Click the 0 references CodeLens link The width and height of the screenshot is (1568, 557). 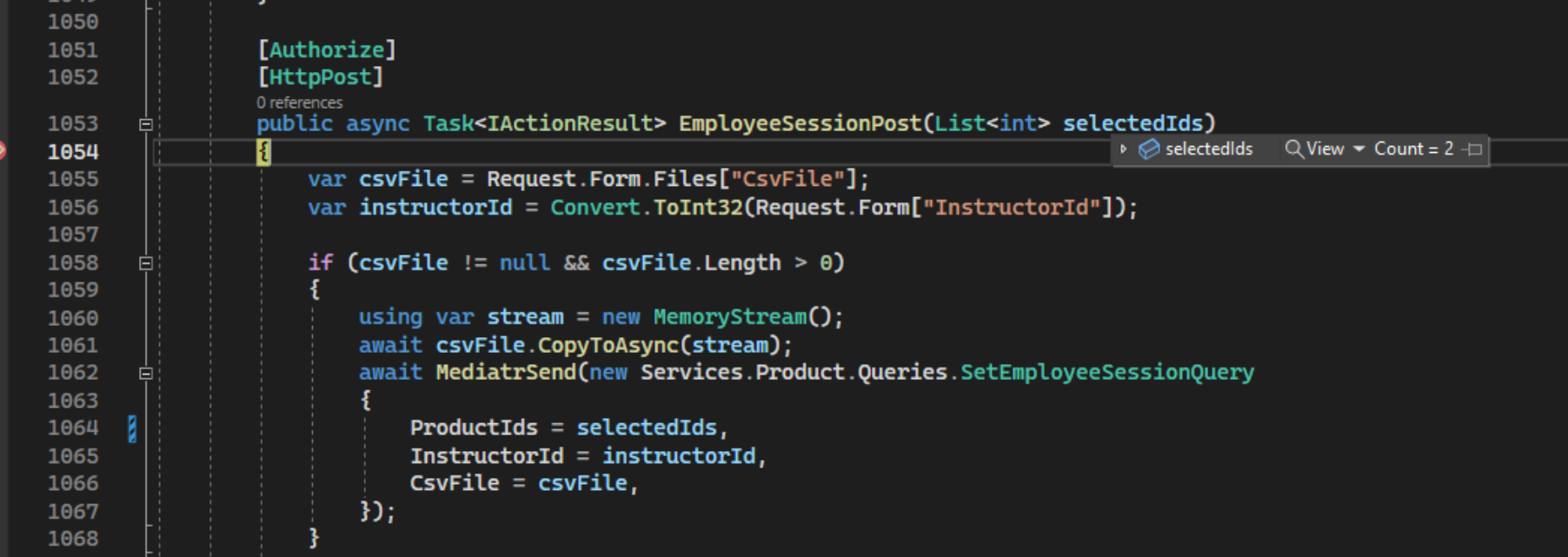(x=299, y=103)
